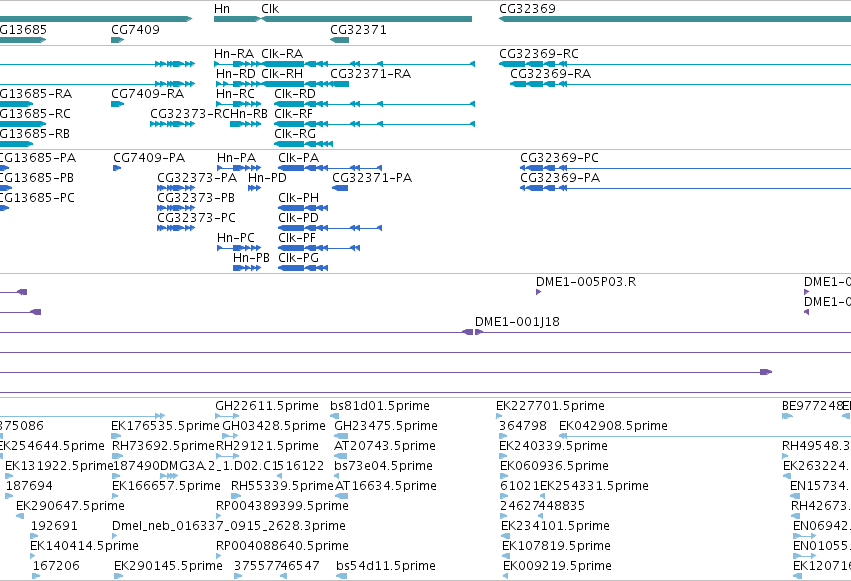851x581 pixels.
Task: Select the CG32369-PA protein label
Action: tap(560, 178)
